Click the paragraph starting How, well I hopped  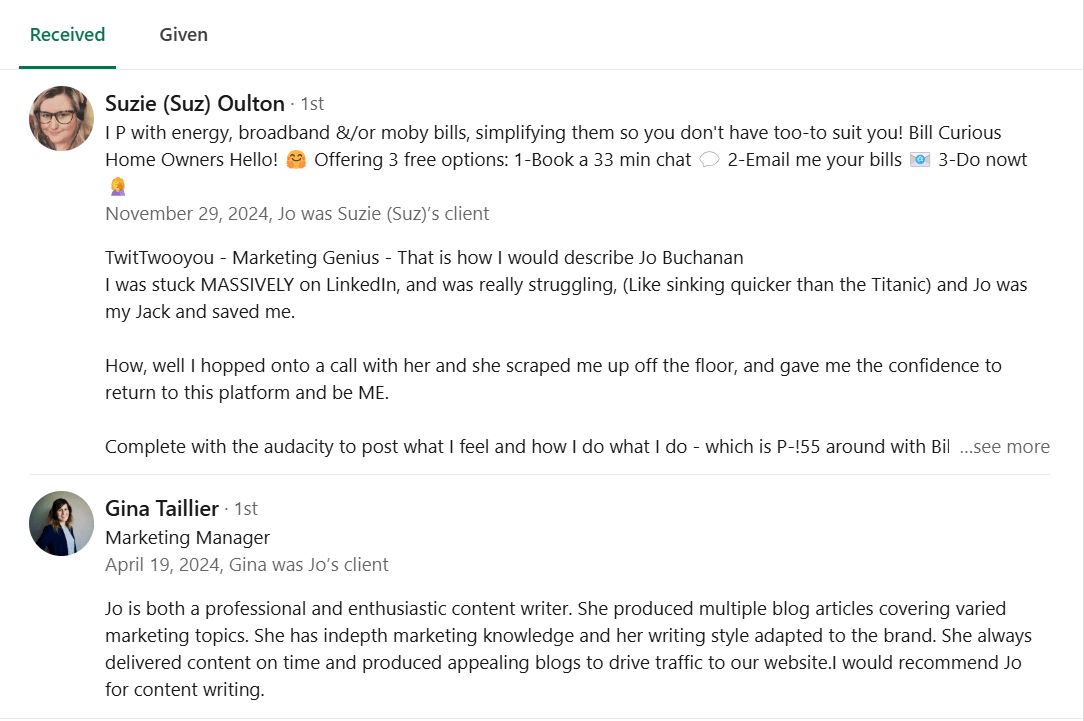tap(553, 379)
